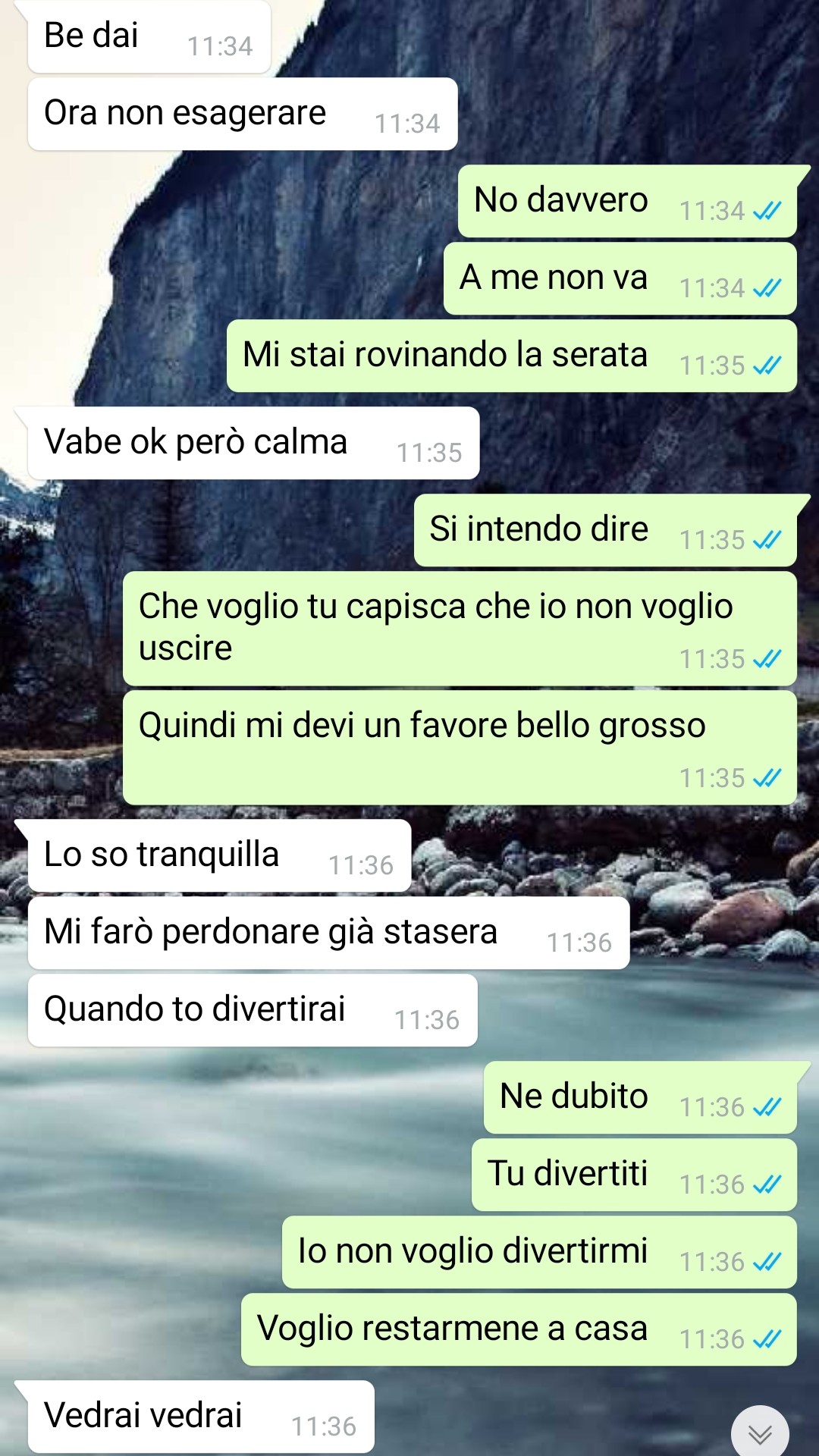819x1456 pixels.
Task: Select the 'Che voglio tu capisca' message
Action: (x=460, y=629)
